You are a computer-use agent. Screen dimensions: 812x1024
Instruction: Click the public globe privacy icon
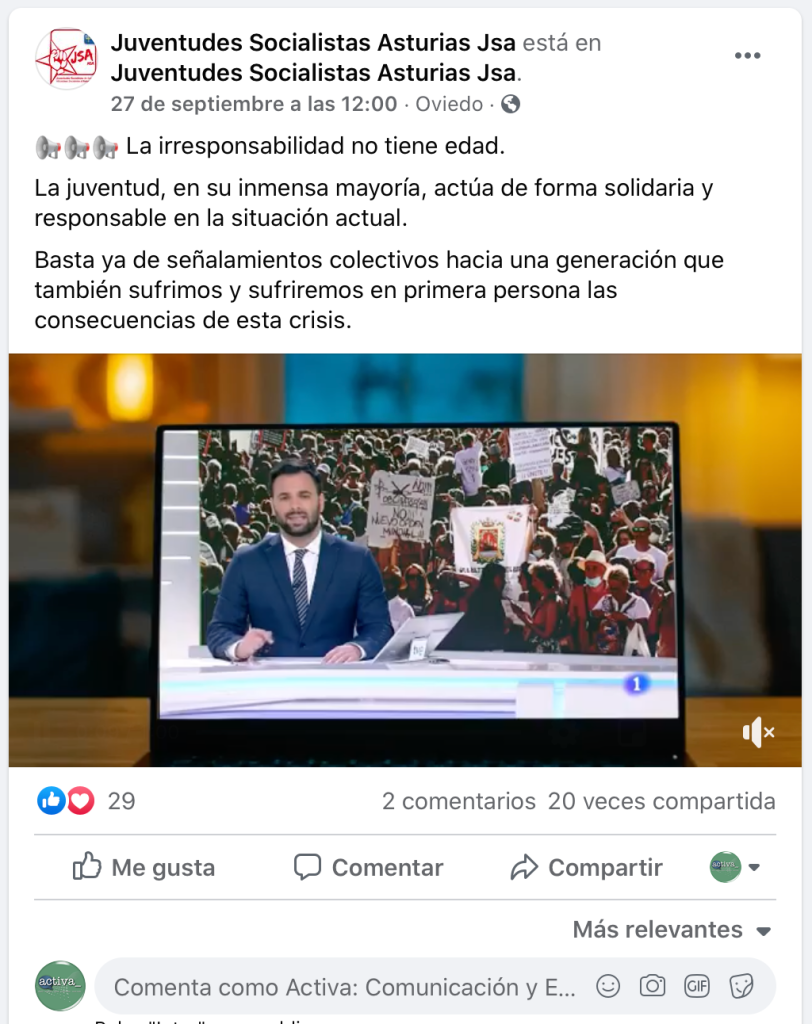[x=511, y=104]
